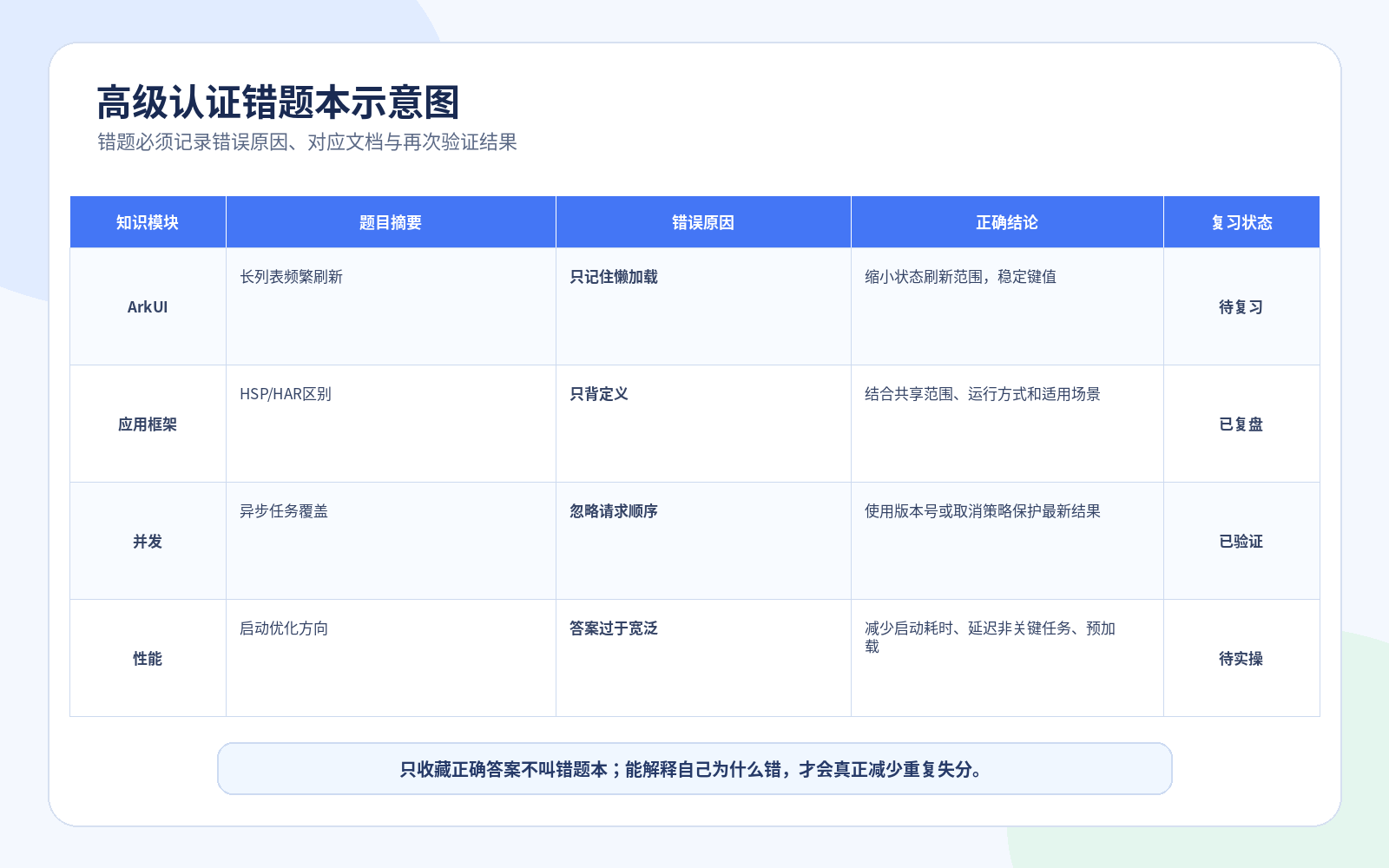Image resolution: width=1389 pixels, height=868 pixels.
Task: Click the footer note starting with 只收藏正确答案
Action: coord(694,769)
